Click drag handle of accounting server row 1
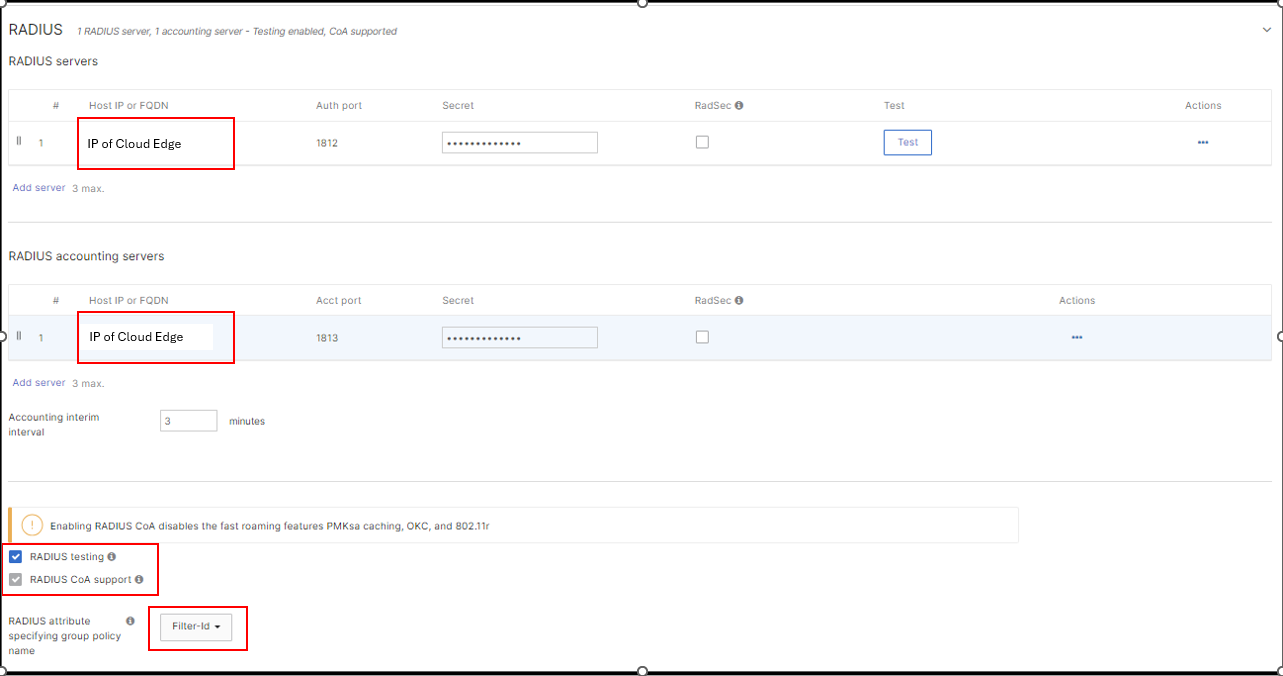The width and height of the screenshot is (1283, 676). pyautogui.click(x=19, y=337)
